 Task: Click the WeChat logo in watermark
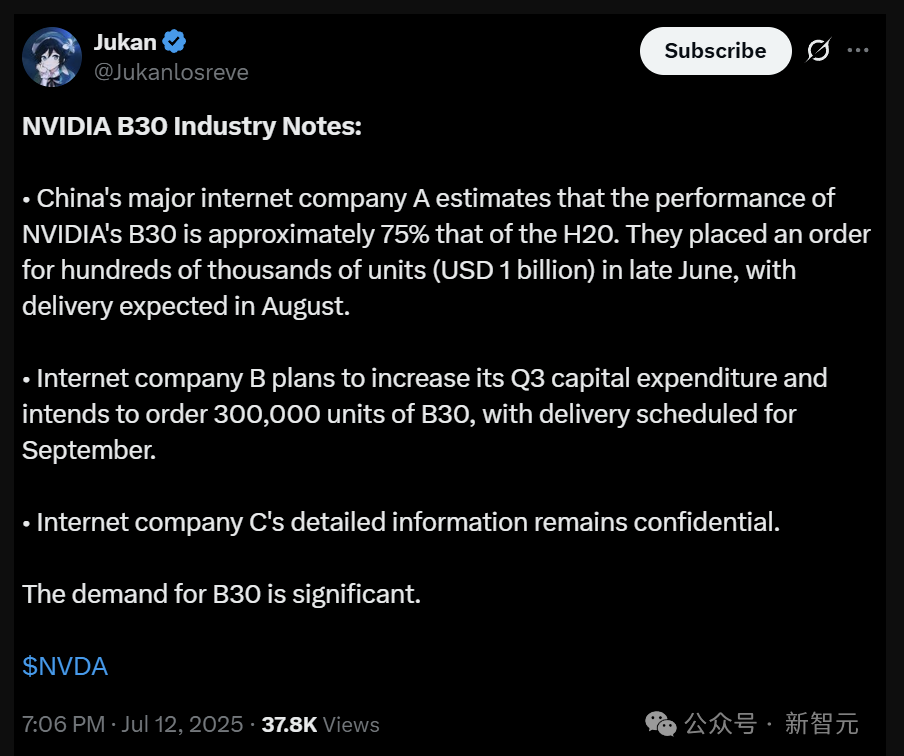660,723
